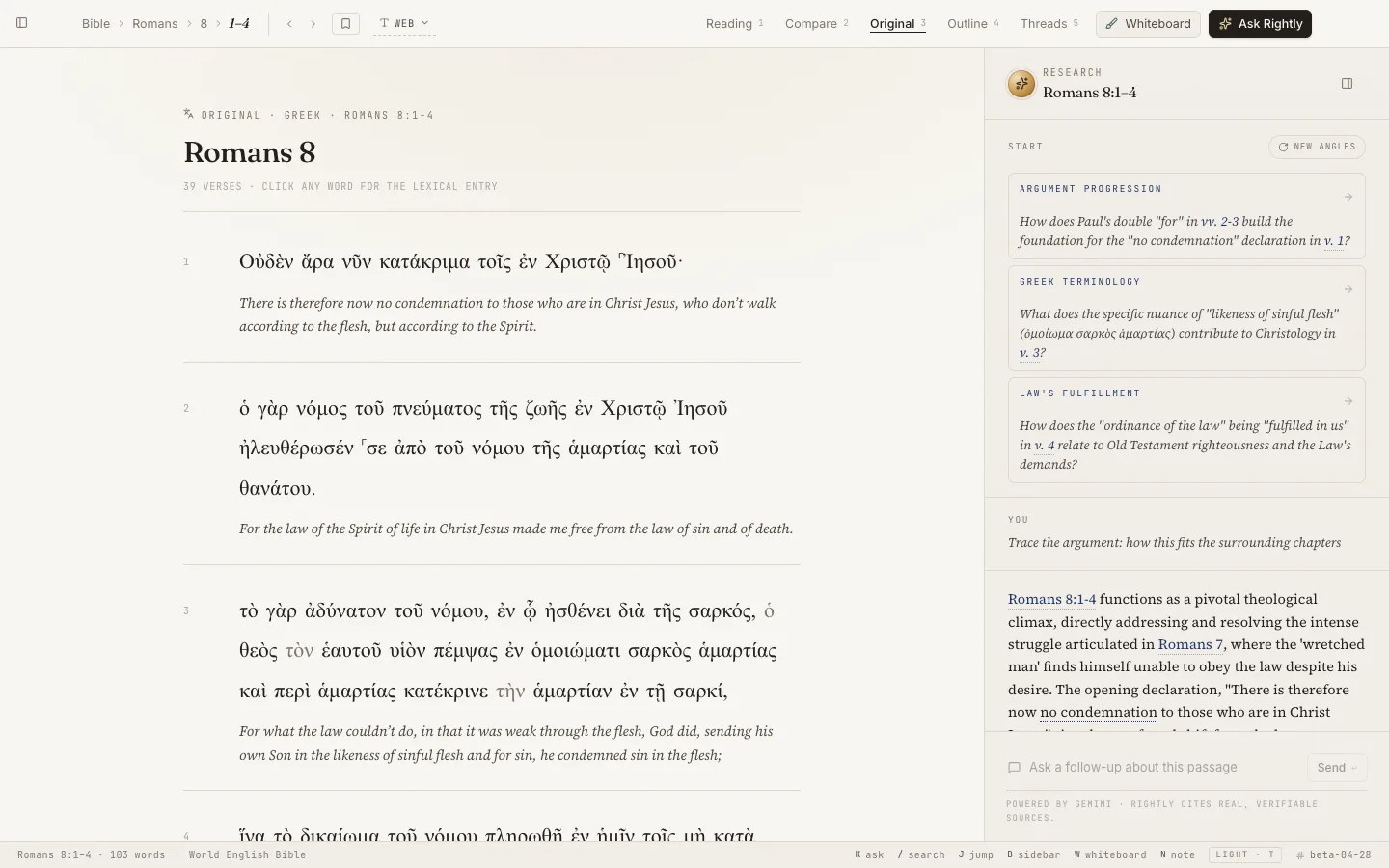The image size is (1389, 868).
Task: Click the beta-04-28 version tag
Action: coord(1333,854)
